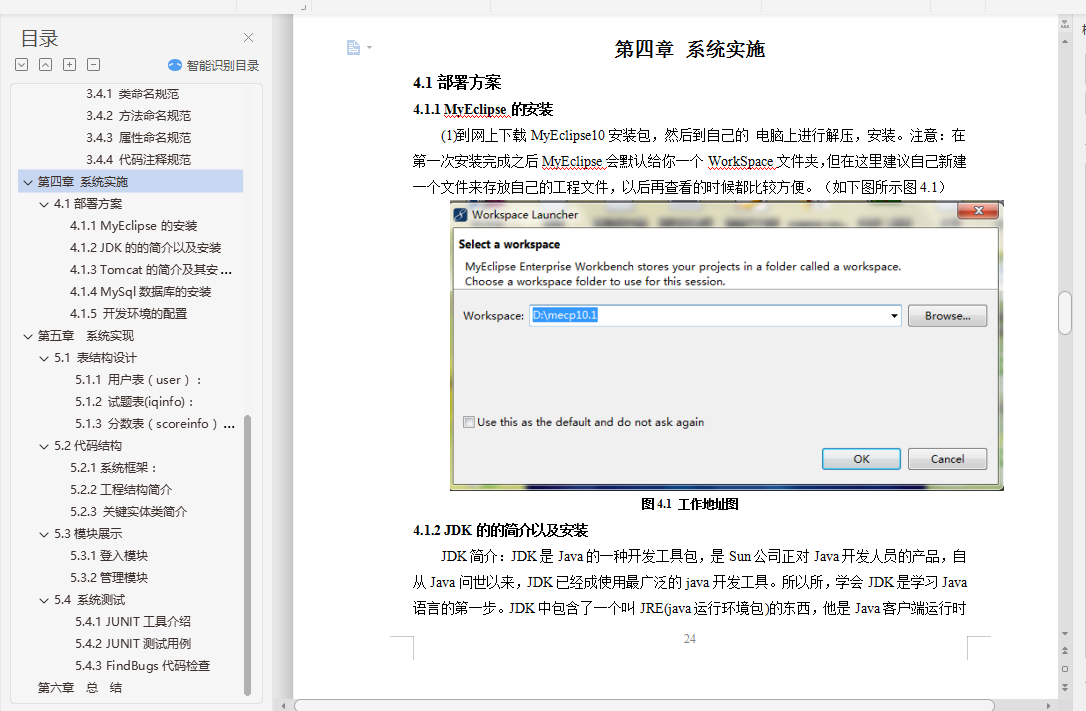
Task: Click the 智能识别目录 text link
Action: click(x=222, y=65)
